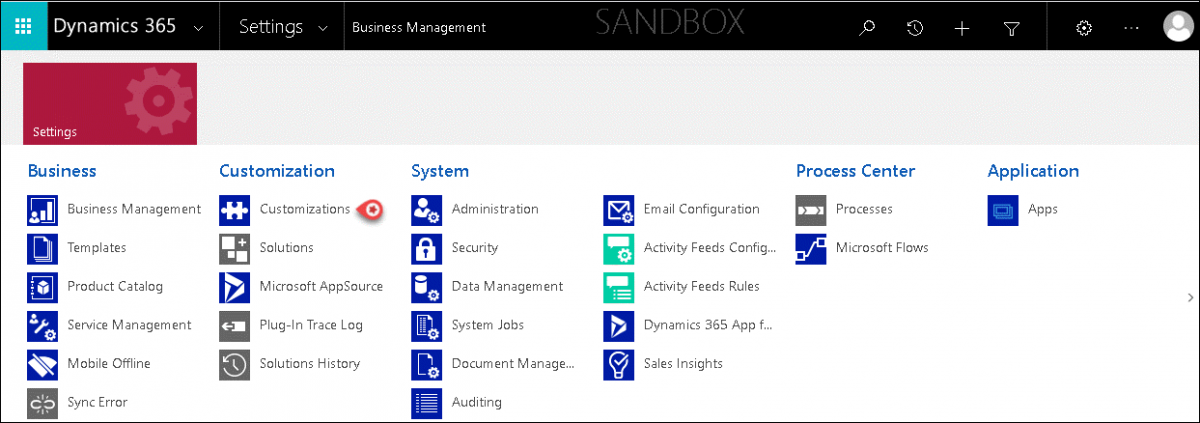Click the Customizations puzzle piece icon

point(234,210)
